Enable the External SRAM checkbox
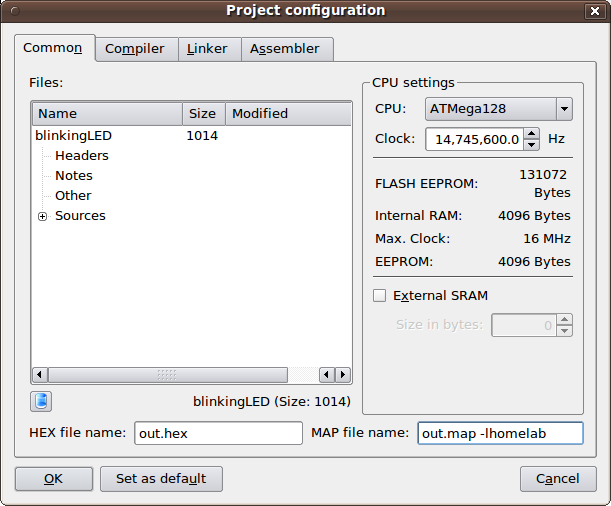The image size is (611, 506). point(379,295)
